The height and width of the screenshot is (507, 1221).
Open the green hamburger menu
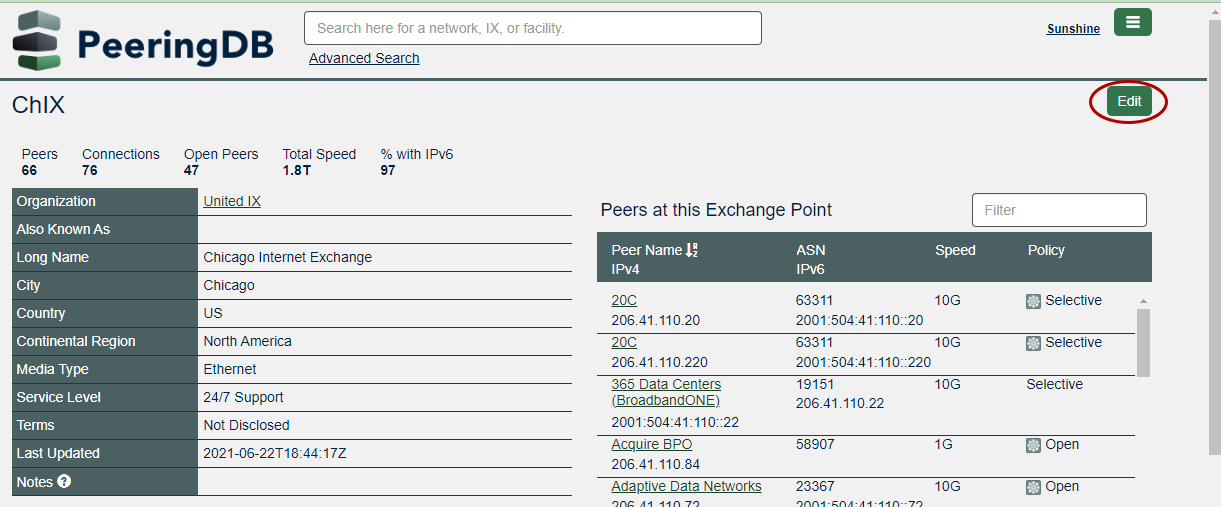click(x=1132, y=22)
